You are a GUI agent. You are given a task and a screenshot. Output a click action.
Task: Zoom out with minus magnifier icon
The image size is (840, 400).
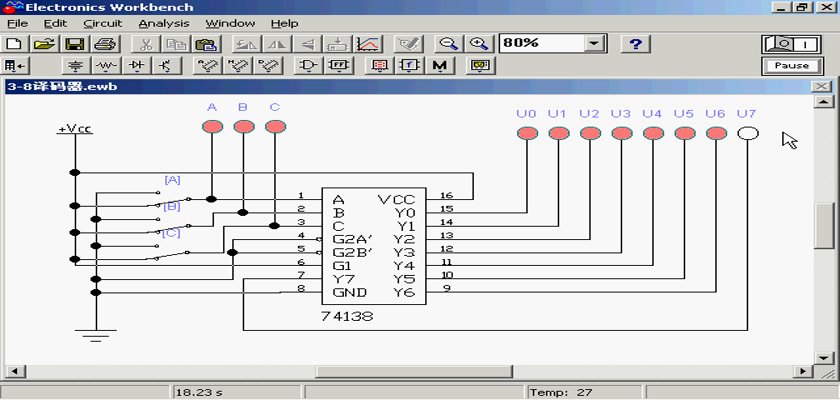pos(448,44)
